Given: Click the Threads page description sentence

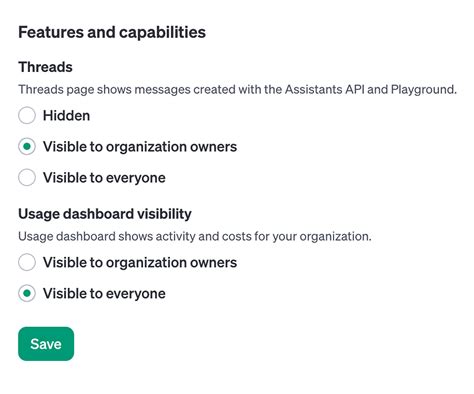Looking at the screenshot, I should pos(237,90).
